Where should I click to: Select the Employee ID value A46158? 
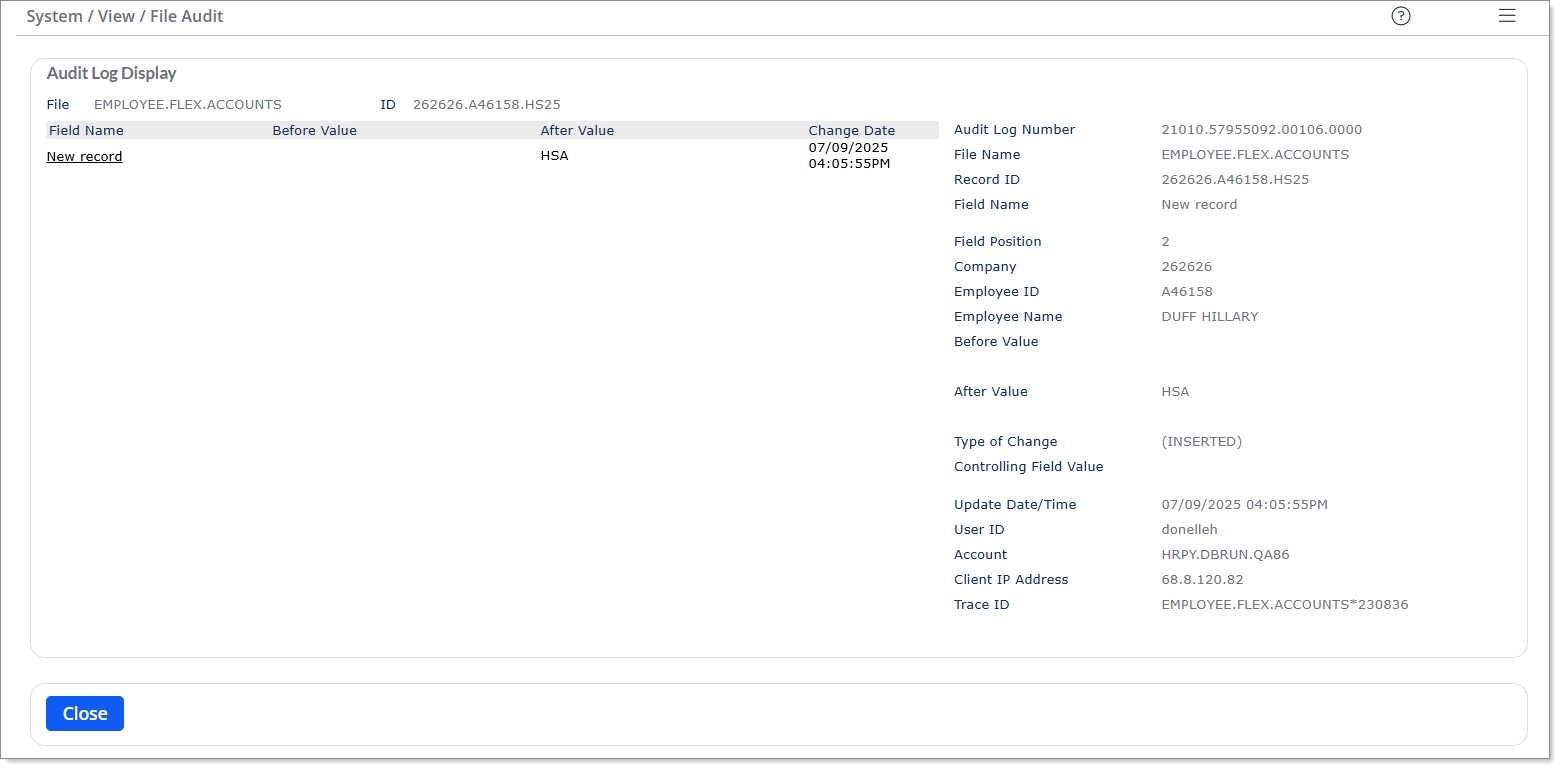coord(1186,291)
